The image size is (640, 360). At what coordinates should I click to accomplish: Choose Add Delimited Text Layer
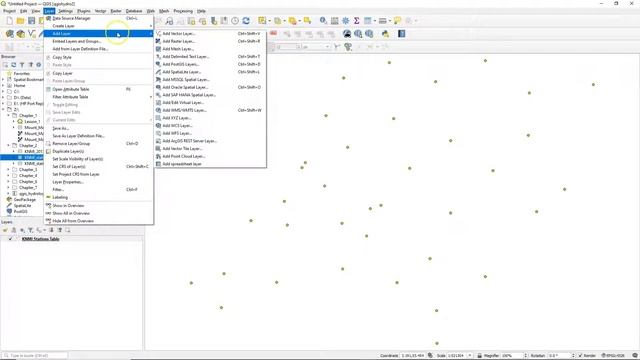coord(211,57)
